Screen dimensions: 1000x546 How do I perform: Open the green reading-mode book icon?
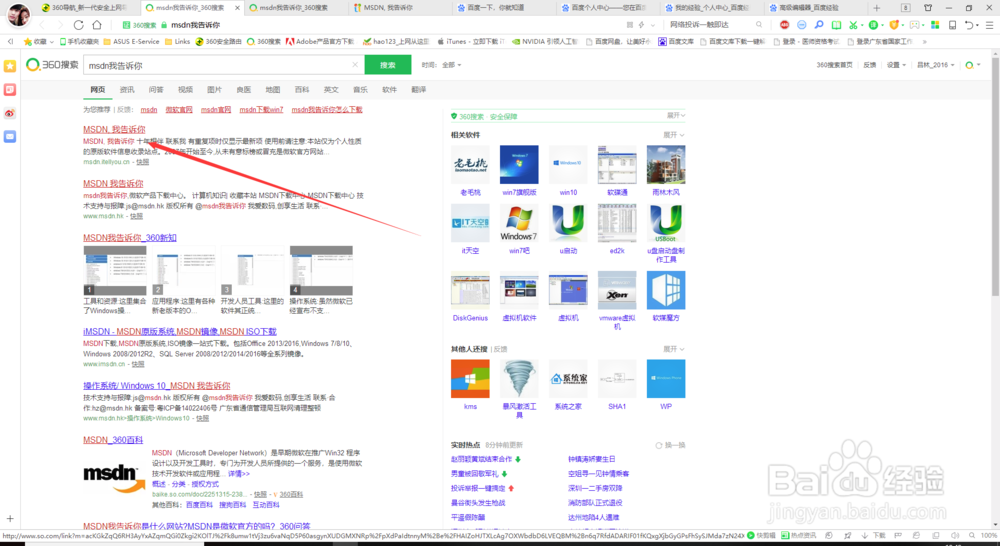836,25
